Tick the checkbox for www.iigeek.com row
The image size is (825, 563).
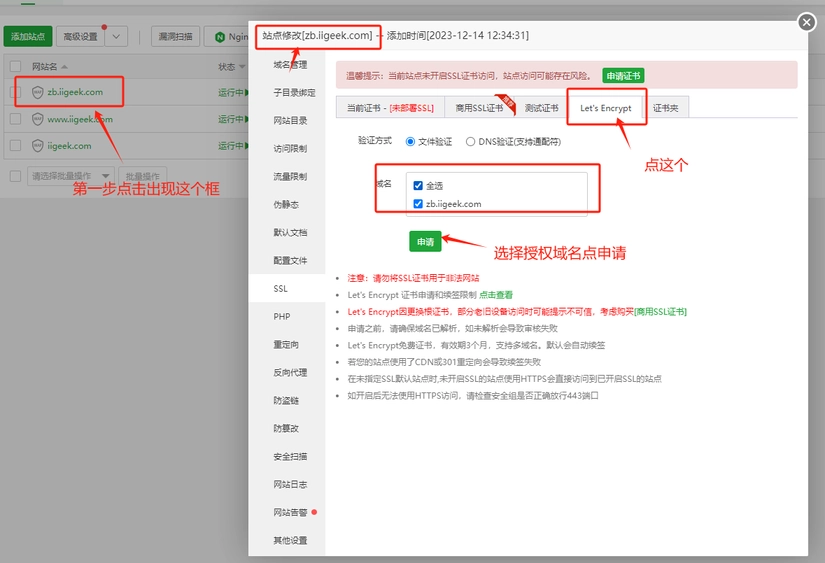click(x=15, y=119)
